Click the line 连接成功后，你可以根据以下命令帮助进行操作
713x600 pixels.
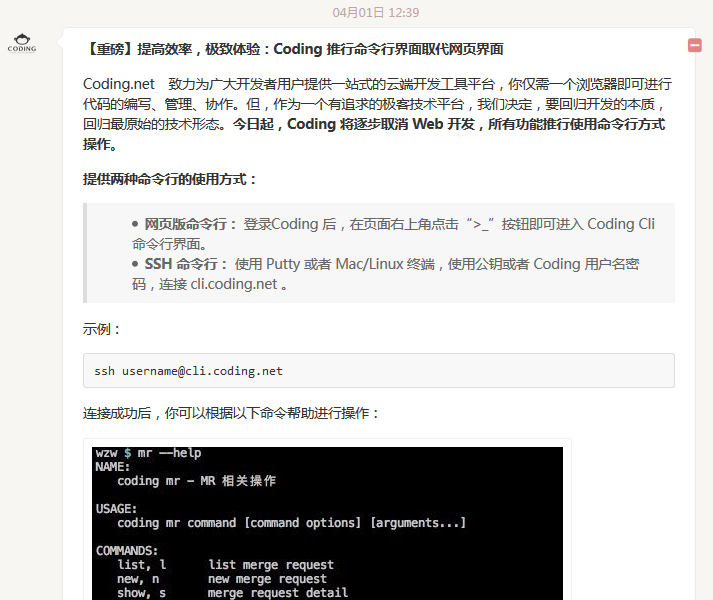(231, 413)
